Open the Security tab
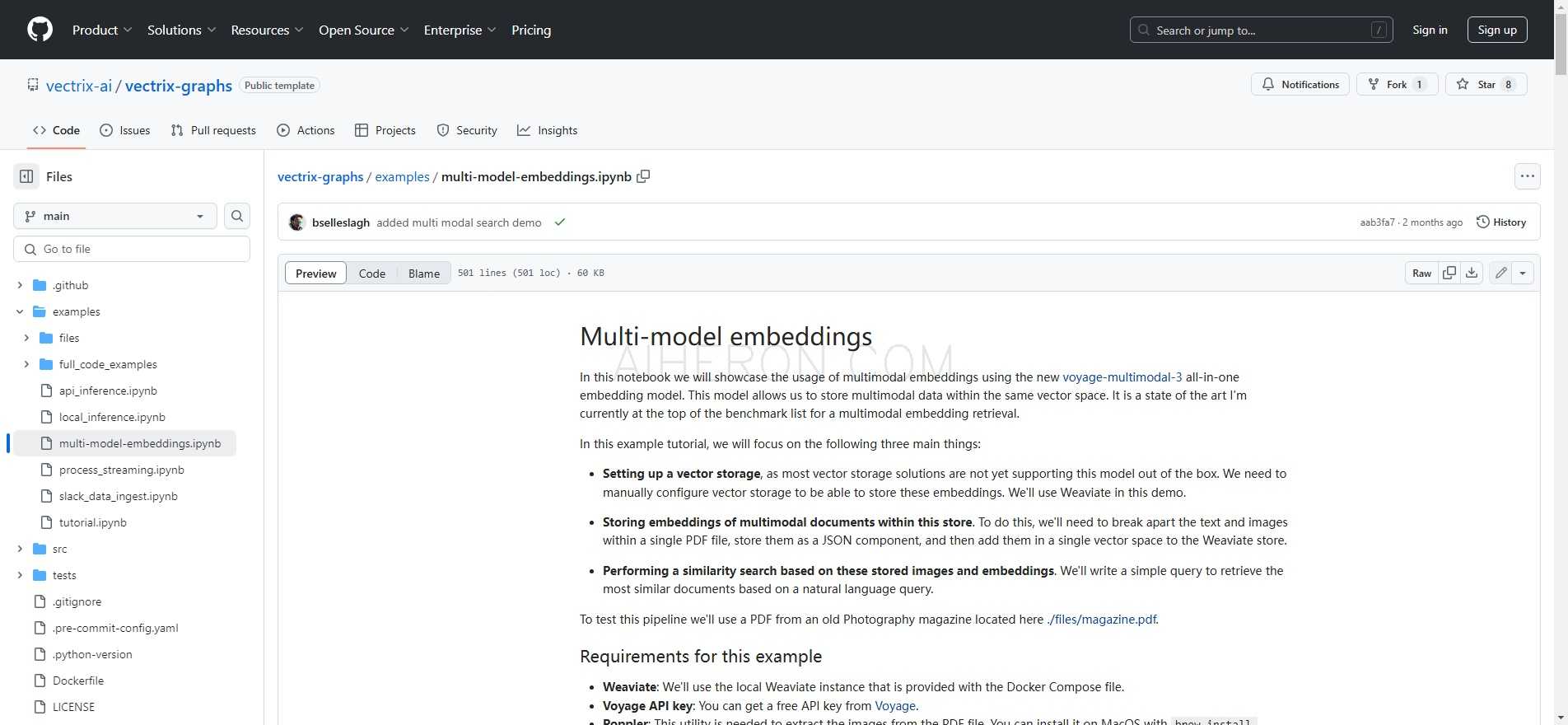This screenshot has width=1568, height=725. 467,130
